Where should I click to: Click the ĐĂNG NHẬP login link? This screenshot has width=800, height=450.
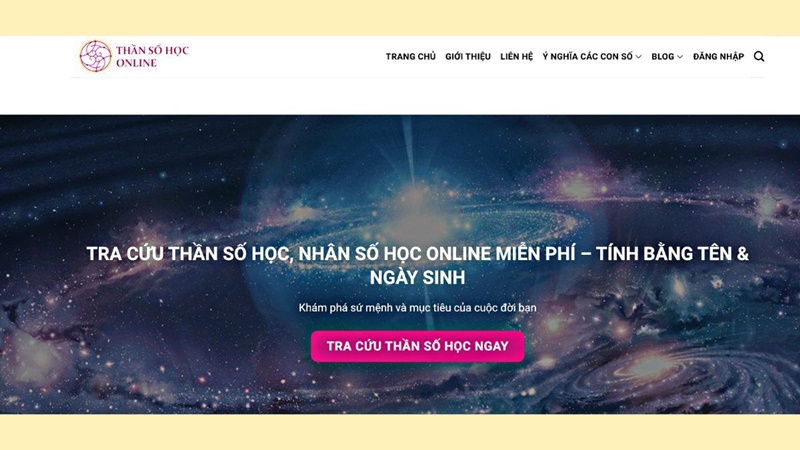[x=718, y=57]
